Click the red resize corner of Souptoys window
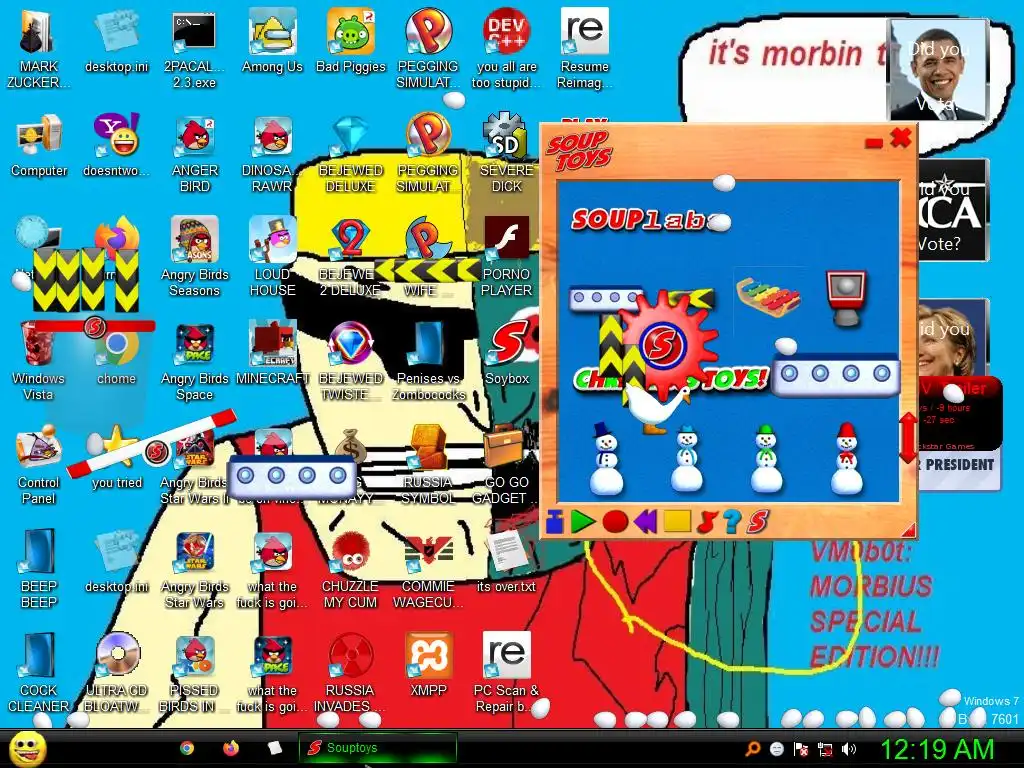Image resolution: width=1024 pixels, height=768 pixels. click(x=906, y=529)
